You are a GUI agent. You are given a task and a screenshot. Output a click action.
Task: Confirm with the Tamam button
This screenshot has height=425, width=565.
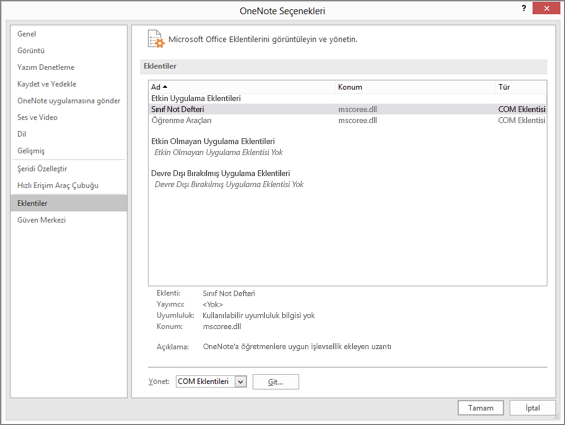pyautogui.click(x=481, y=408)
